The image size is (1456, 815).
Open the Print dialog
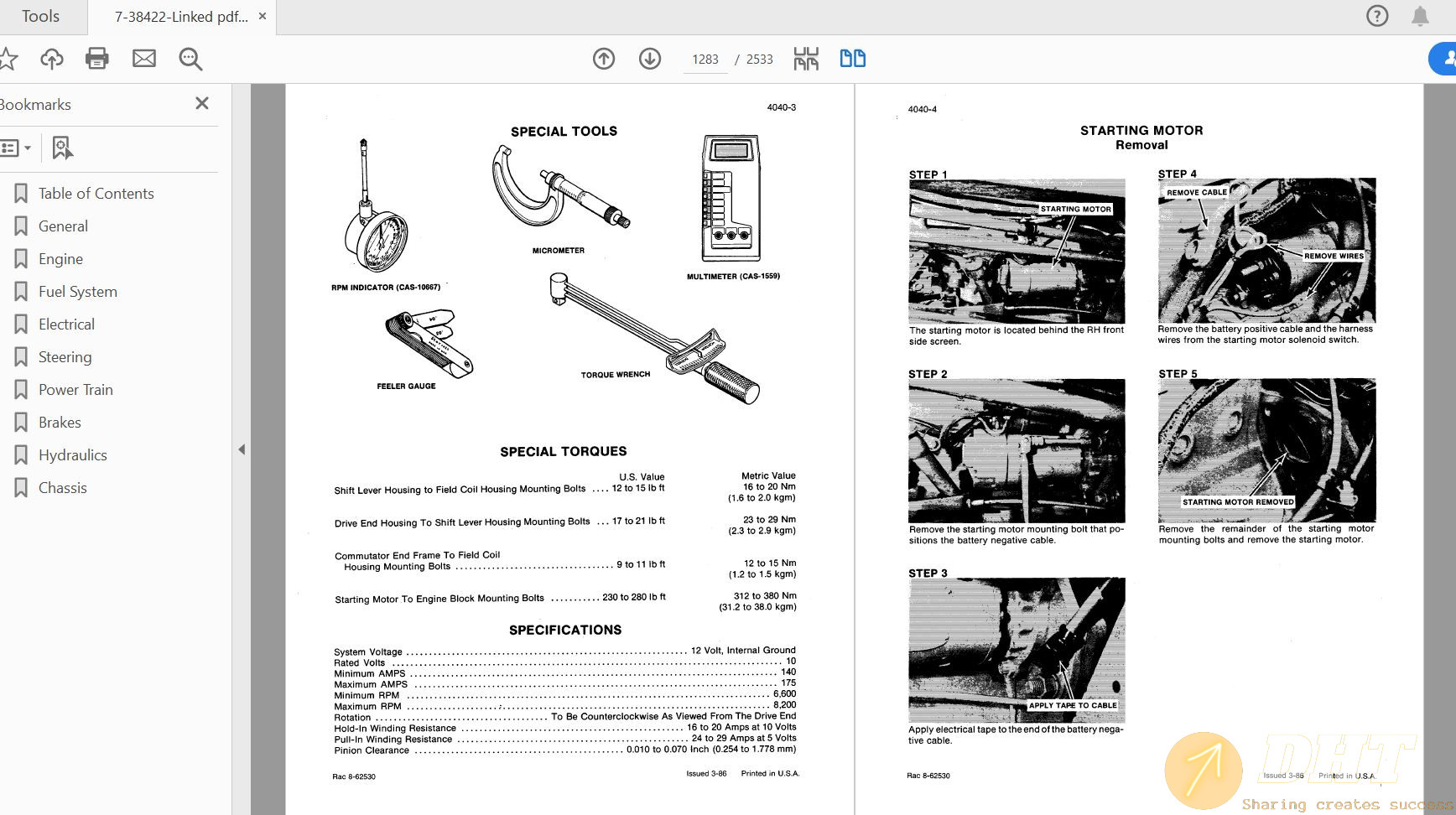(x=96, y=59)
